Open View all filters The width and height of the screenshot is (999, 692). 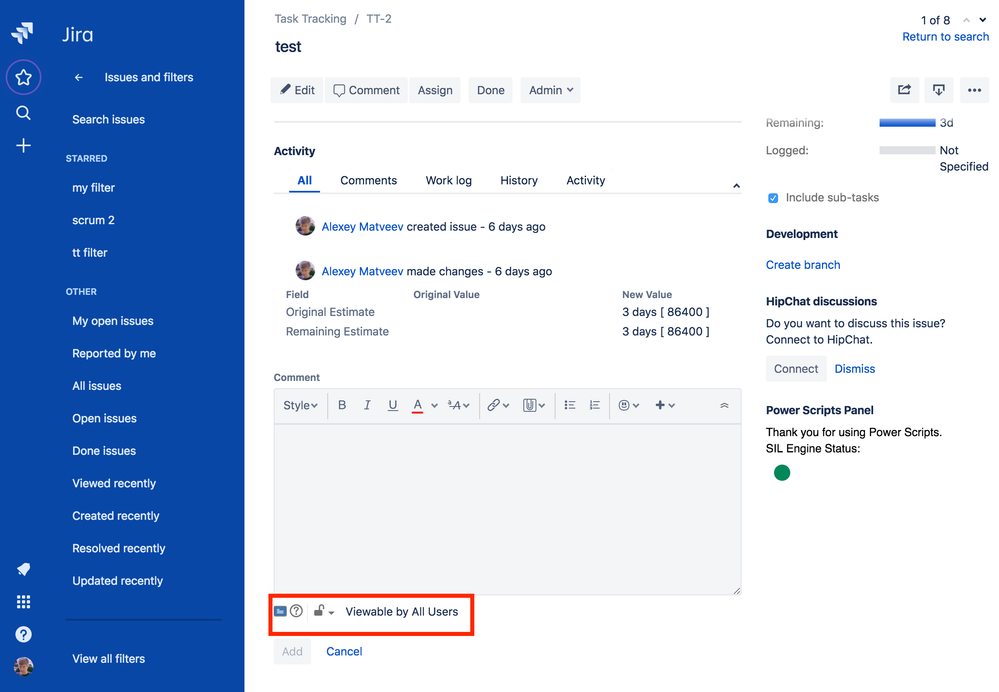pos(108,658)
